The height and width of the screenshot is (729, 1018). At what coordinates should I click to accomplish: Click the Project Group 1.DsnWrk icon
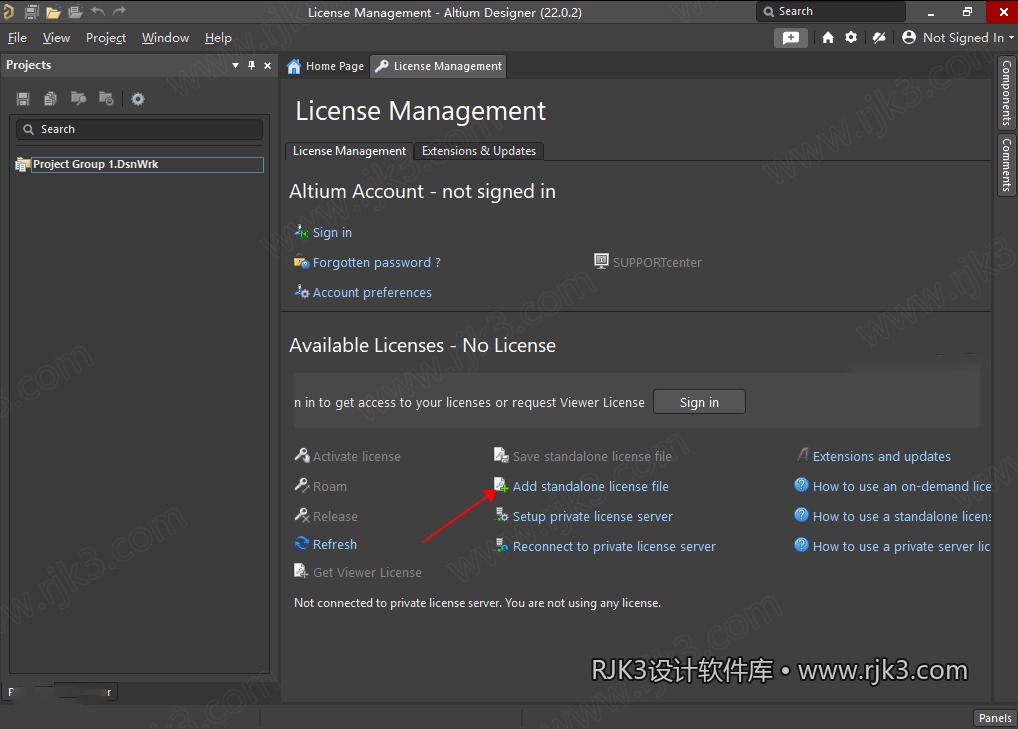tap(23, 165)
